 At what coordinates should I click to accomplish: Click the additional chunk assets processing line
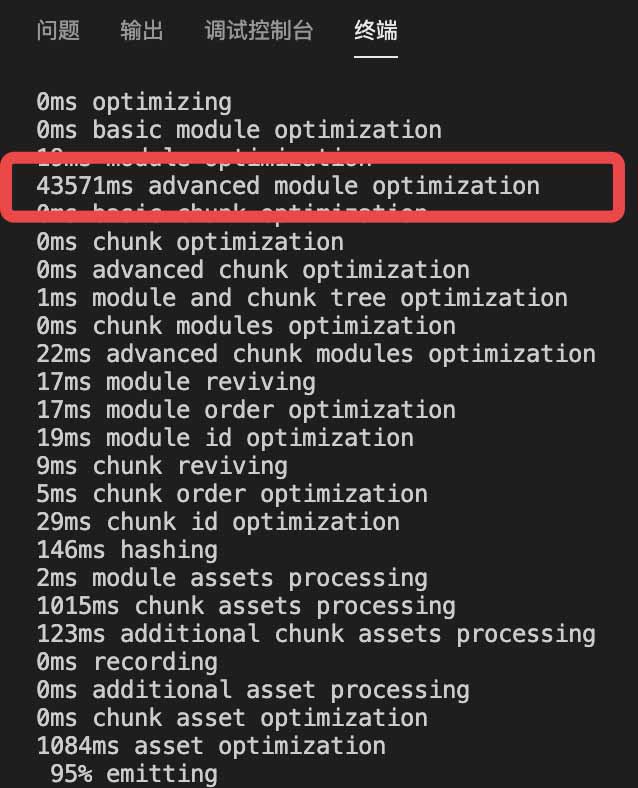[x=316, y=634]
